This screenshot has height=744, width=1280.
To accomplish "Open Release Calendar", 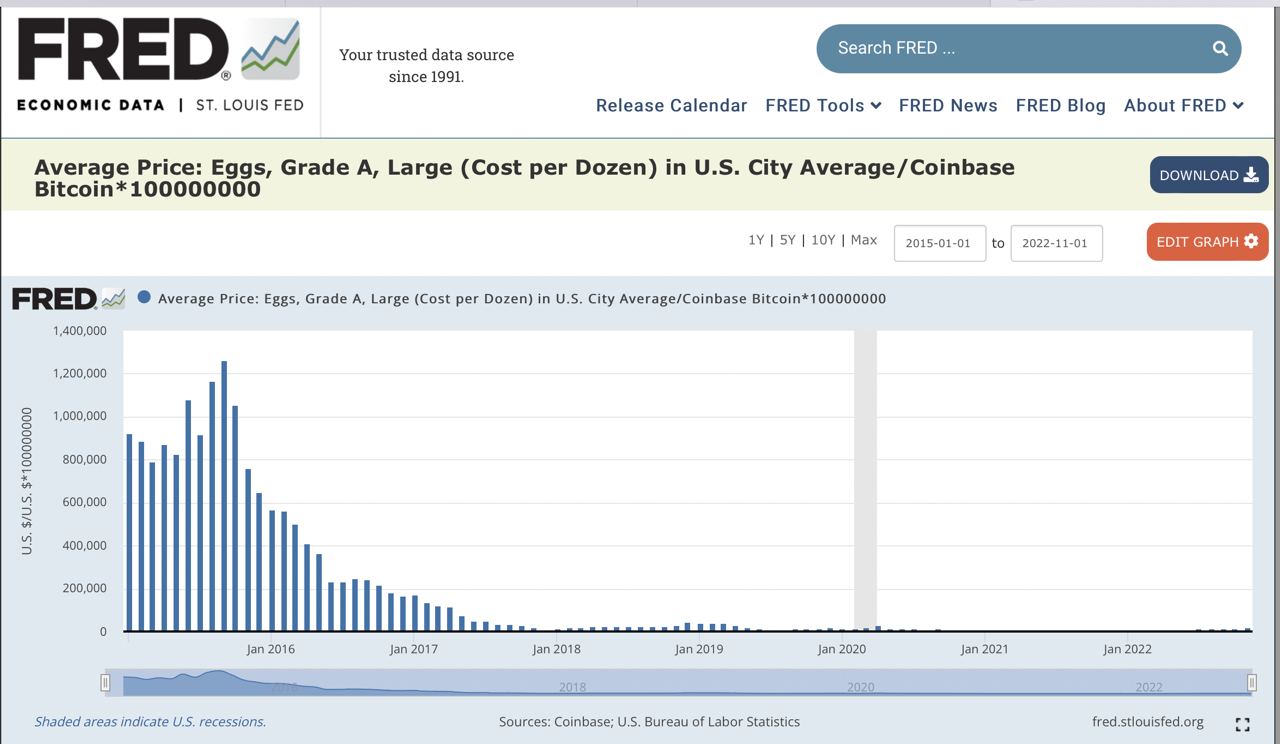I will click(671, 105).
